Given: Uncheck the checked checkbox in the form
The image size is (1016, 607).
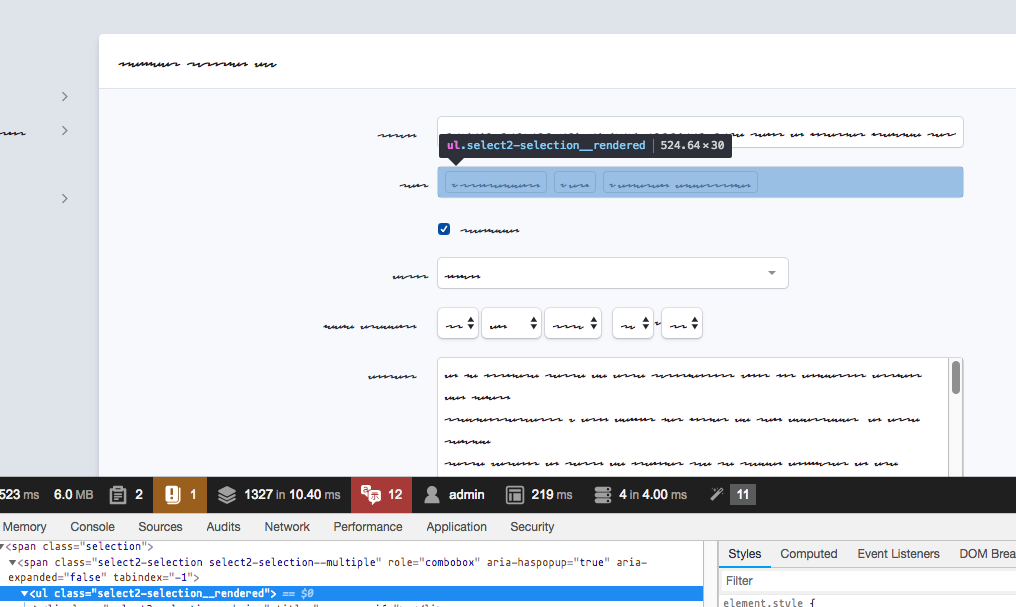Looking at the screenshot, I should pos(443,229).
